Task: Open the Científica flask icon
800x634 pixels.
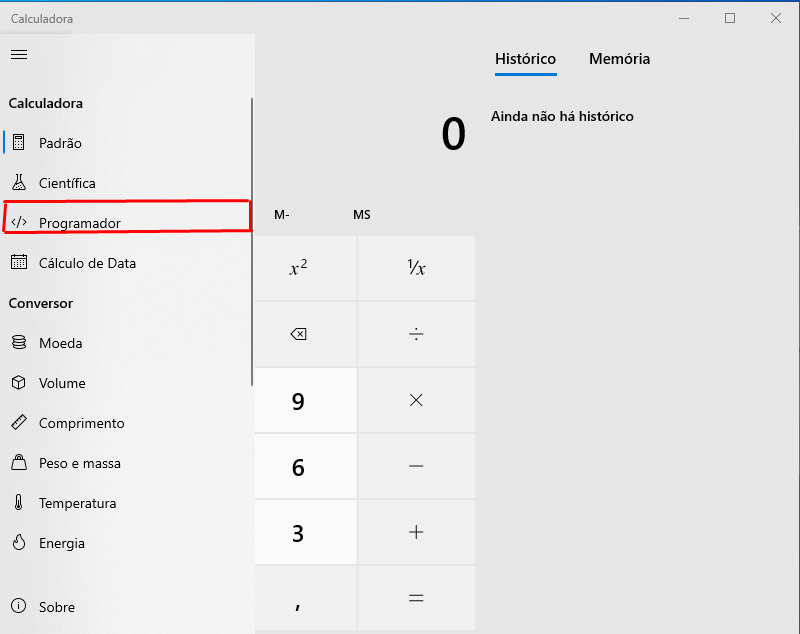Action: (x=19, y=183)
